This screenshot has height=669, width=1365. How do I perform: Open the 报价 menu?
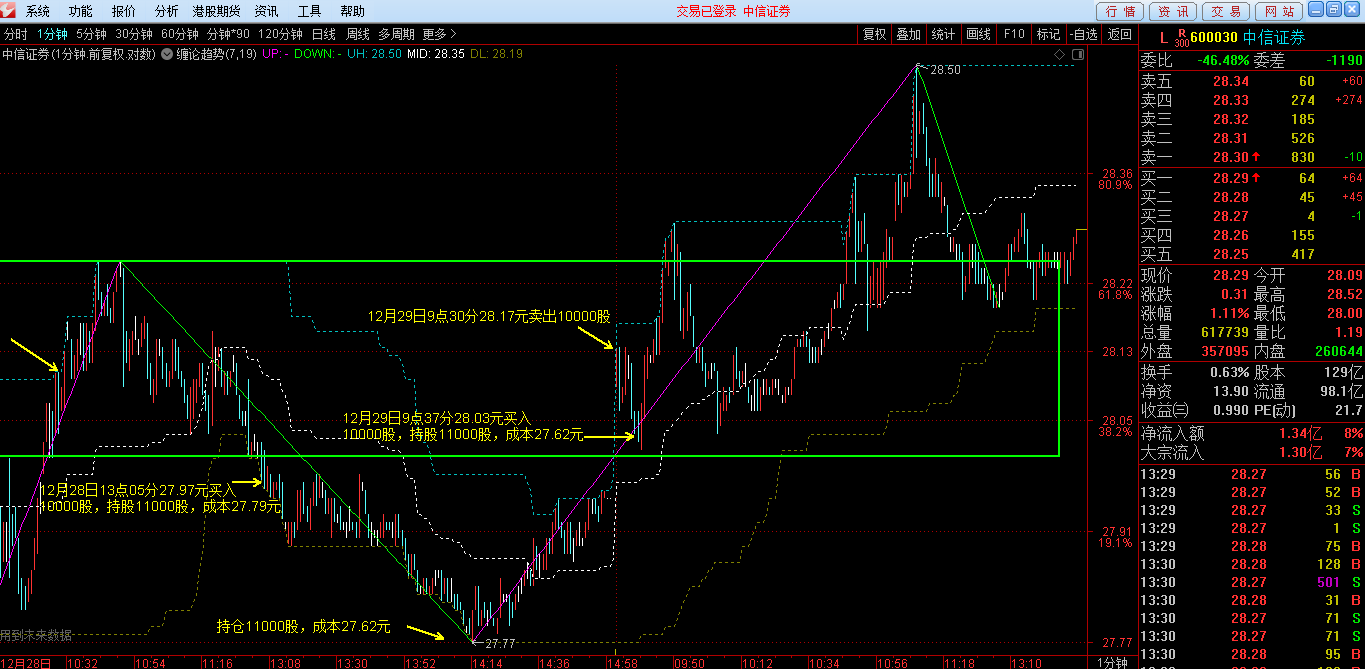124,11
